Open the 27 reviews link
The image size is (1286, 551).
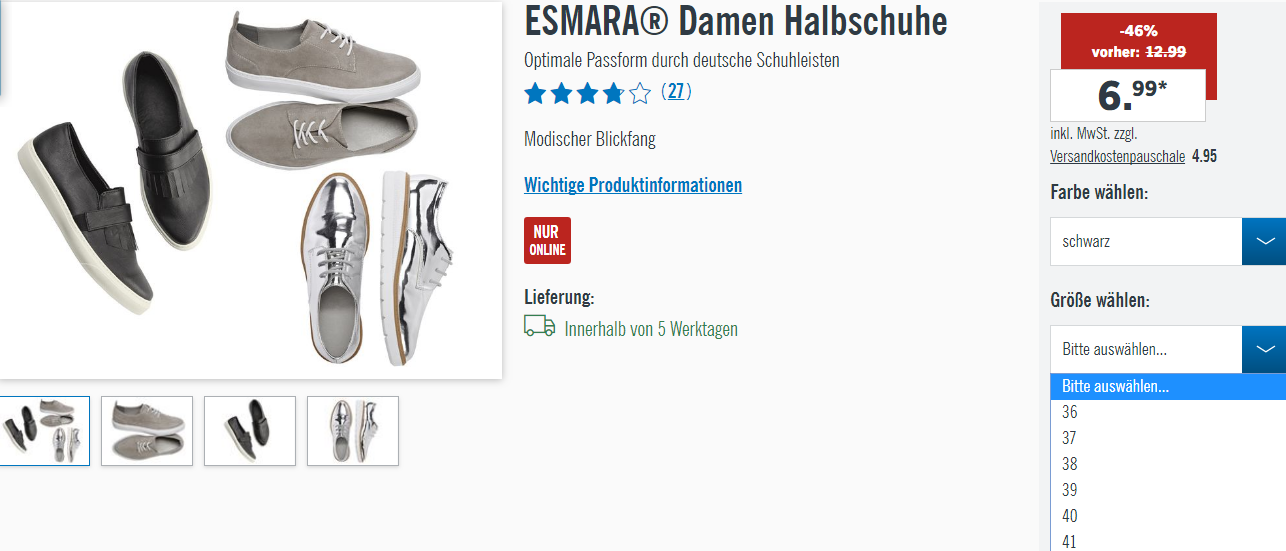pyautogui.click(x=677, y=92)
